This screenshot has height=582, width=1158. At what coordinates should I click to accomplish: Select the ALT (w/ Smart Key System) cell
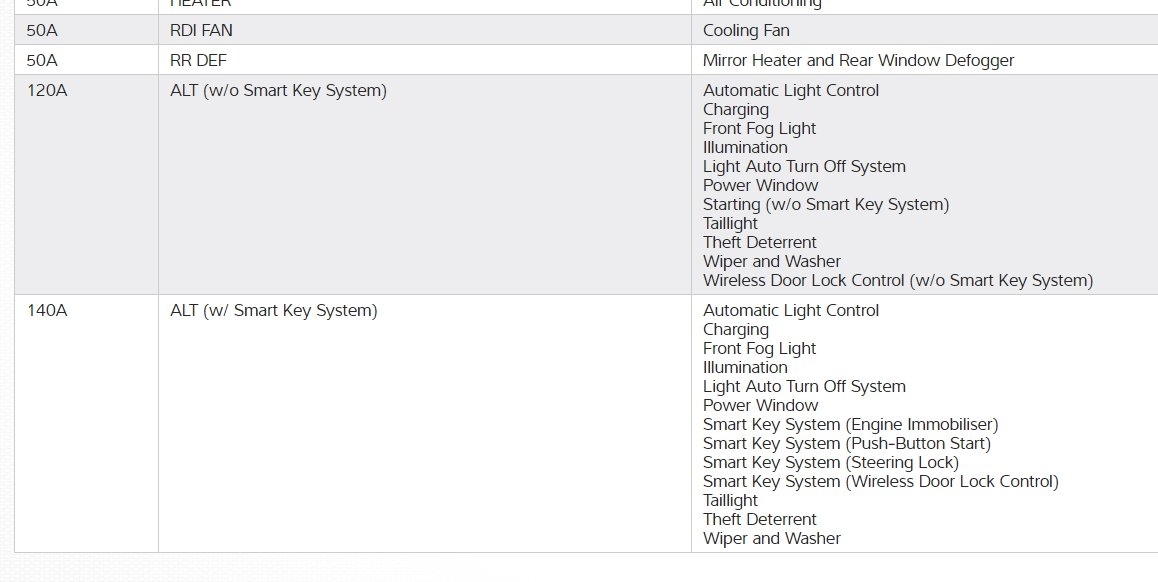pos(273,310)
